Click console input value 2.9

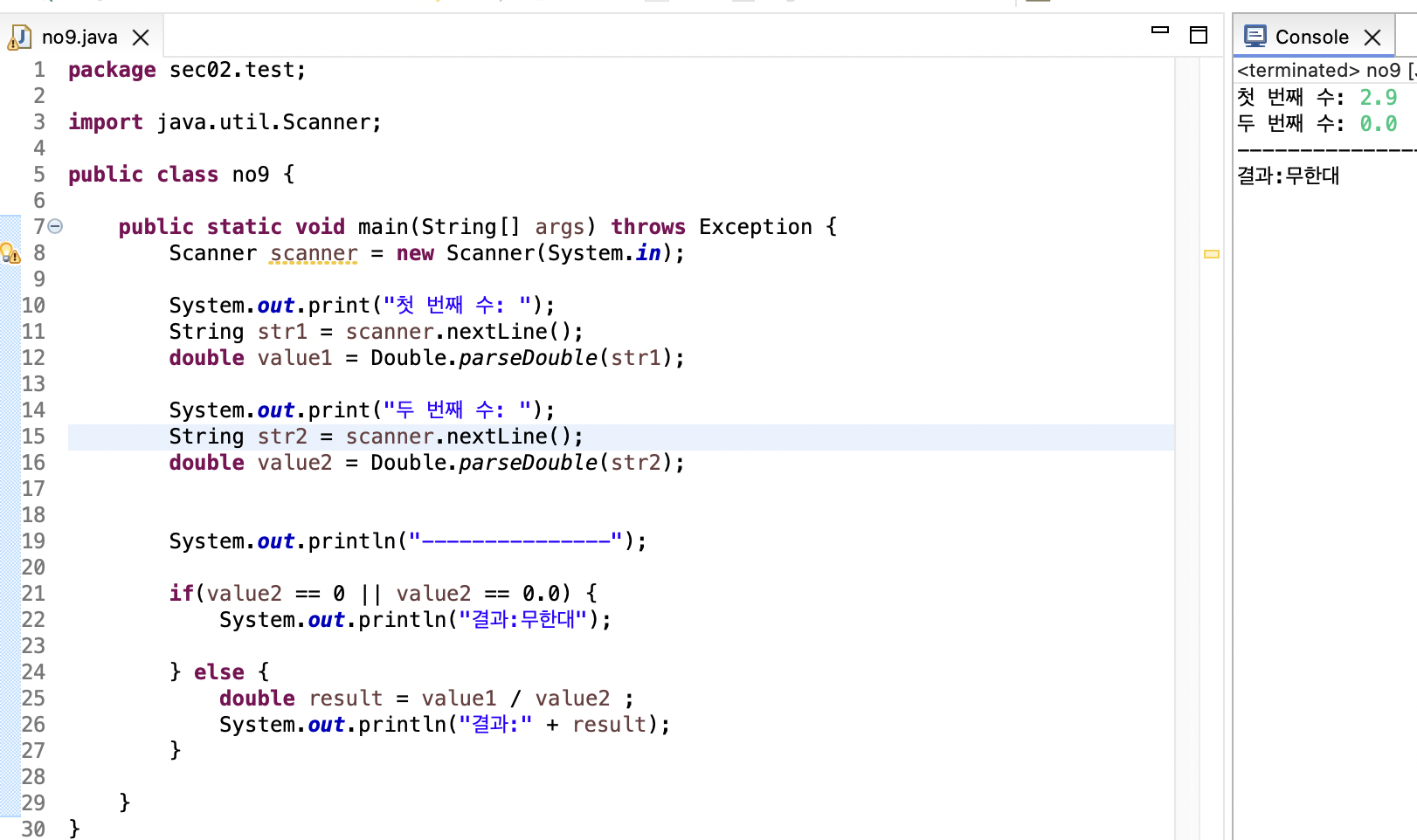coord(1379,98)
